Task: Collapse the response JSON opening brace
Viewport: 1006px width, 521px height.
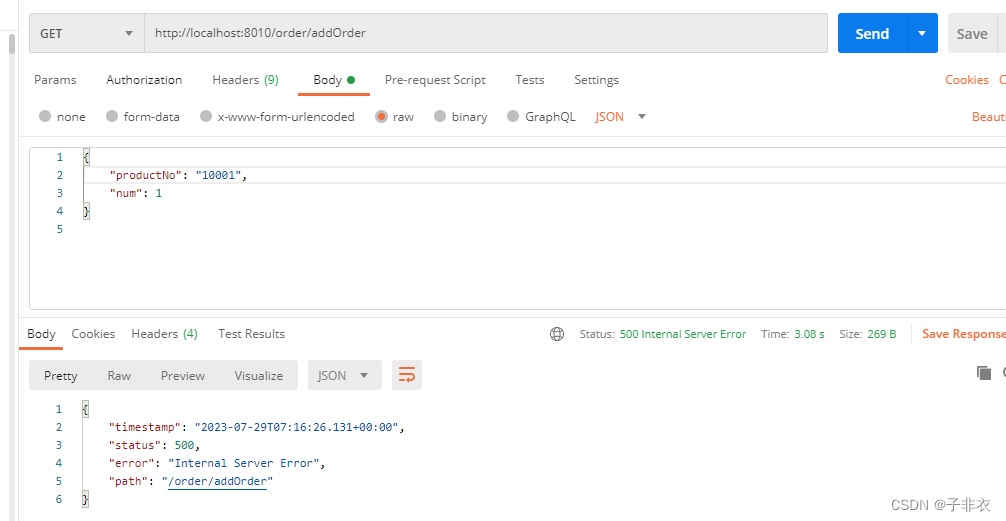Action: 86,409
